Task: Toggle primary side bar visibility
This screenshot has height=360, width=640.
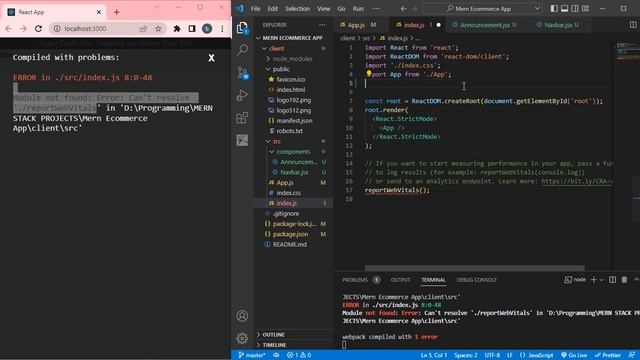Action: click(554, 9)
